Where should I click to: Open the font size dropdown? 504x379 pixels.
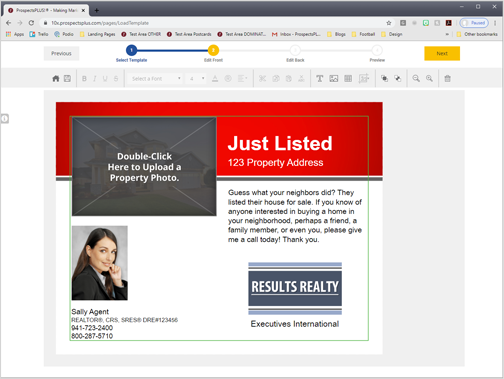[x=196, y=79]
